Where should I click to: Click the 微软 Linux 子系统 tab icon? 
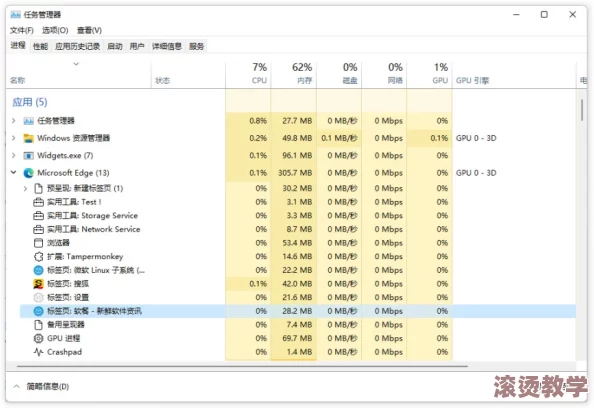[x=38, y=270]
